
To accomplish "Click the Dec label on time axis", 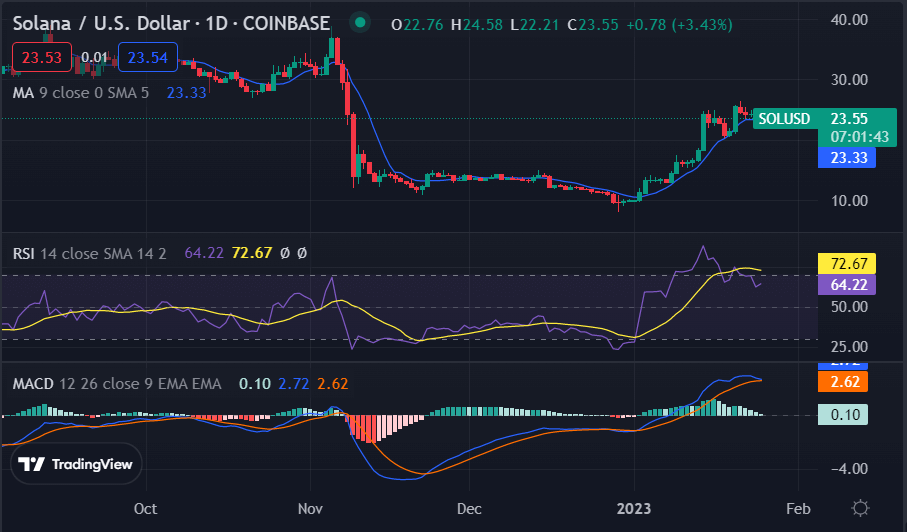I will (x=469, y=508).
